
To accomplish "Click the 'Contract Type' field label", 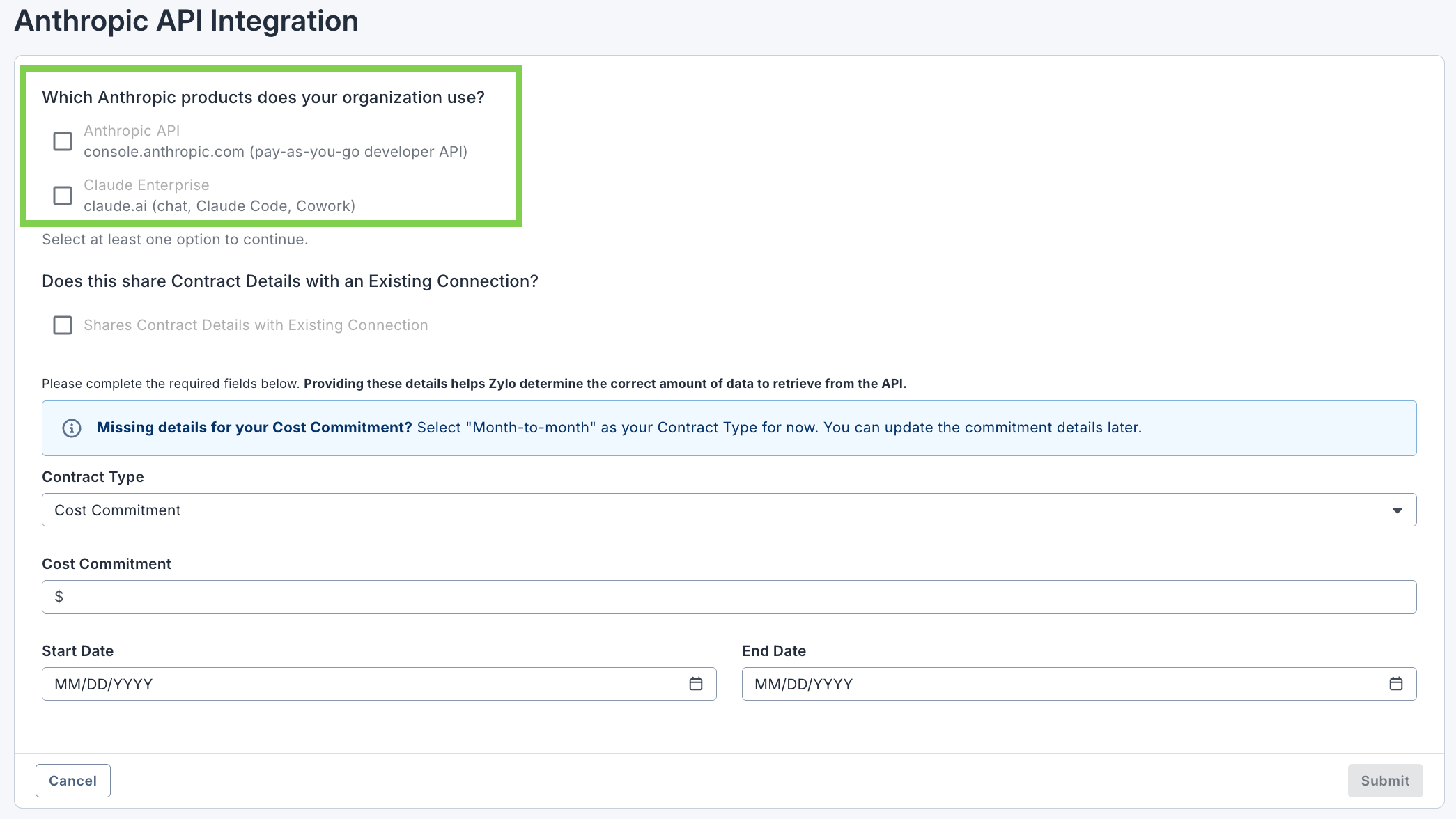I will click(x=93, y=477).
